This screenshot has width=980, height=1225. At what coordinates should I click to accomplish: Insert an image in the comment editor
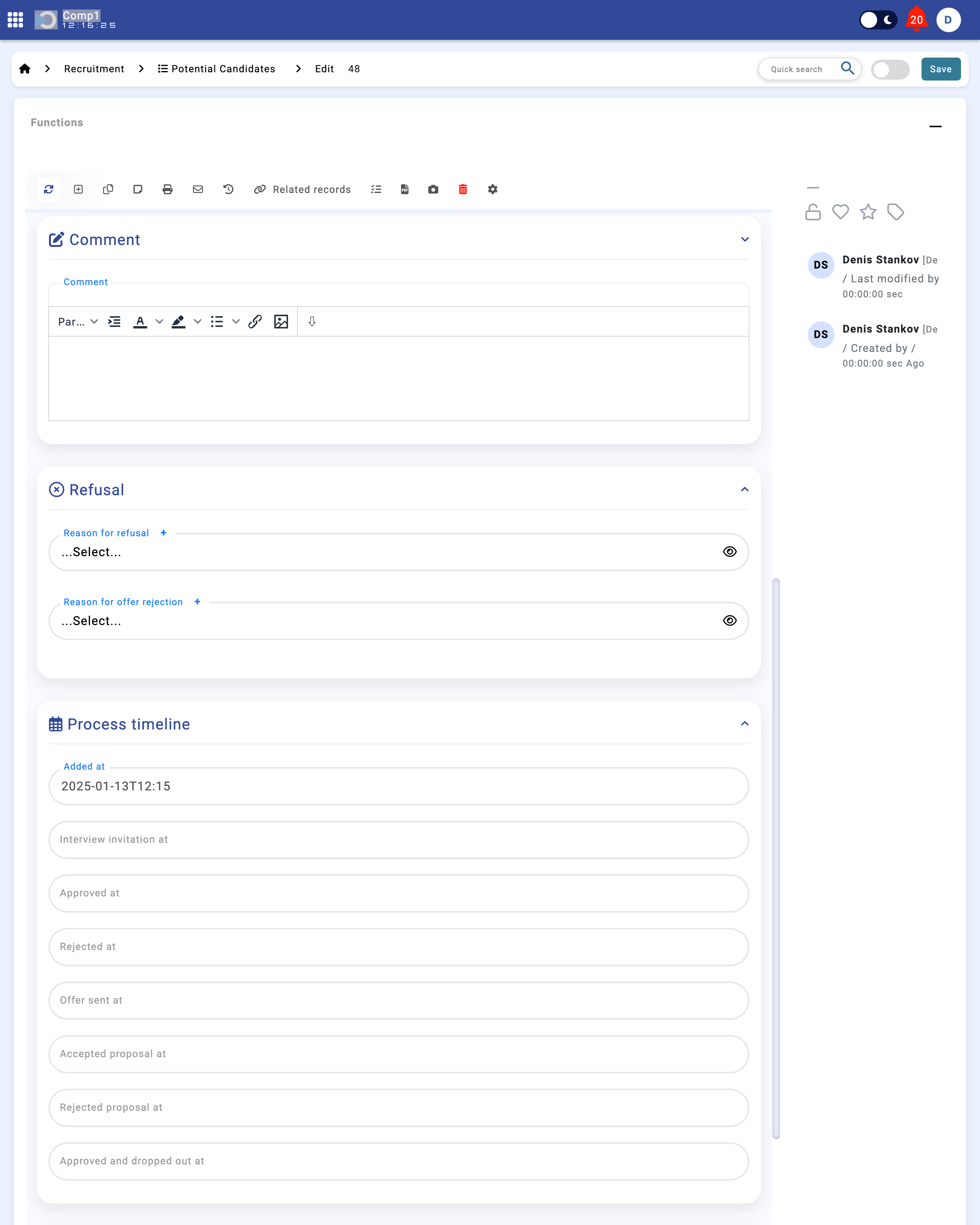tap(281, 322)
